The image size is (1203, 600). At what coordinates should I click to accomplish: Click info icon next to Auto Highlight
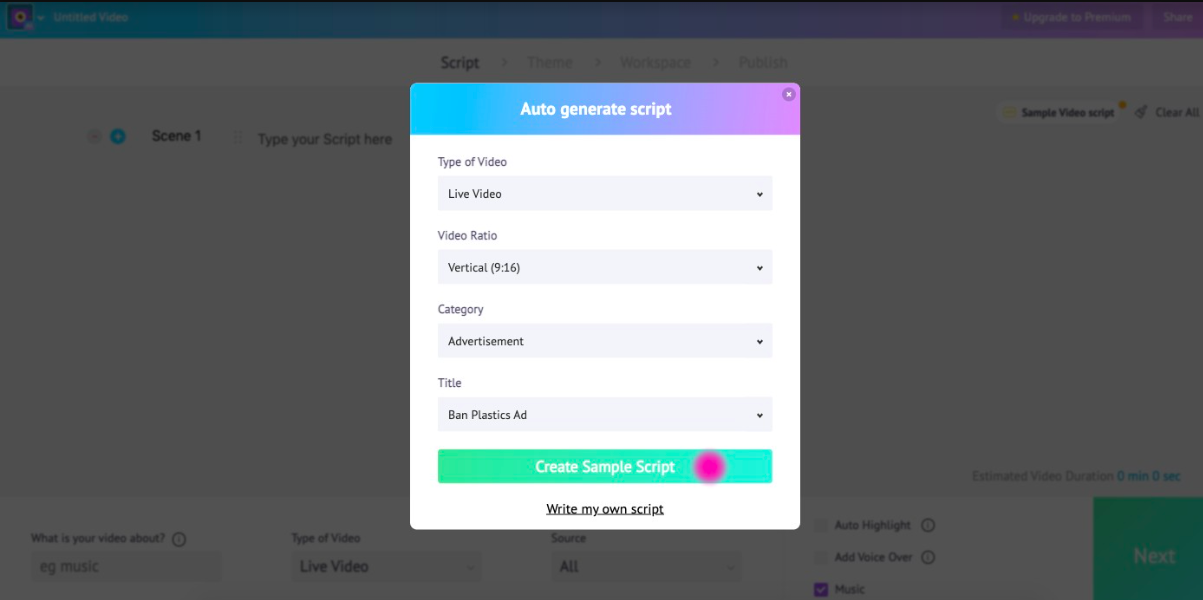(928, 525)
